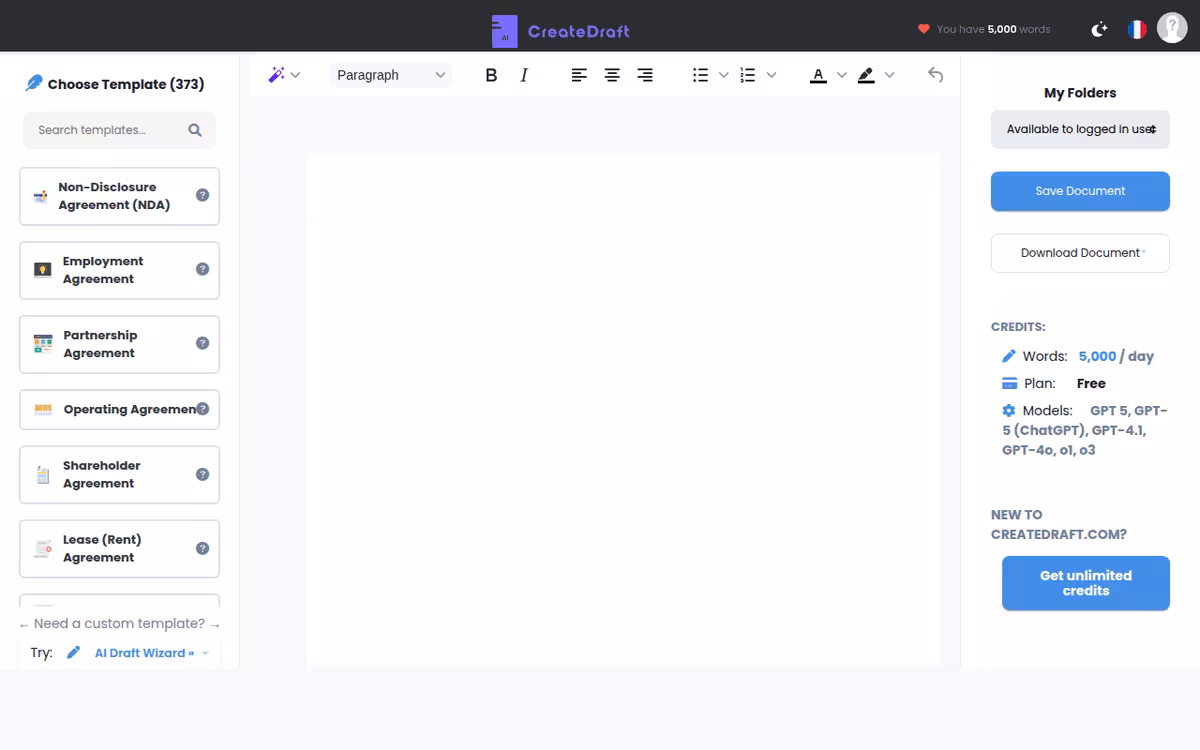Select the Partnership Agreement template
The image size is (1200, 750).
pyautogui.click(x=119, y=344)
